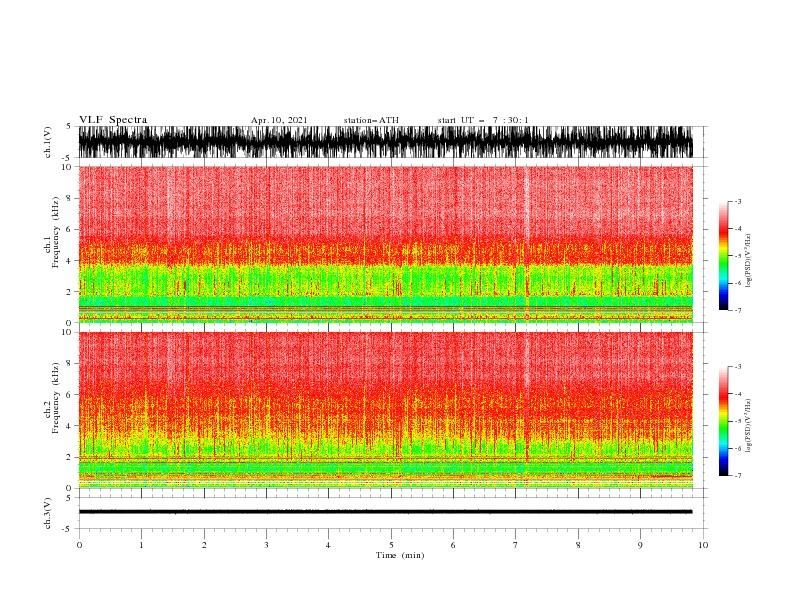Screen dimensions: 792x612
Task: Click the "VLF Spectra" title text
Action: coord(113,120)
